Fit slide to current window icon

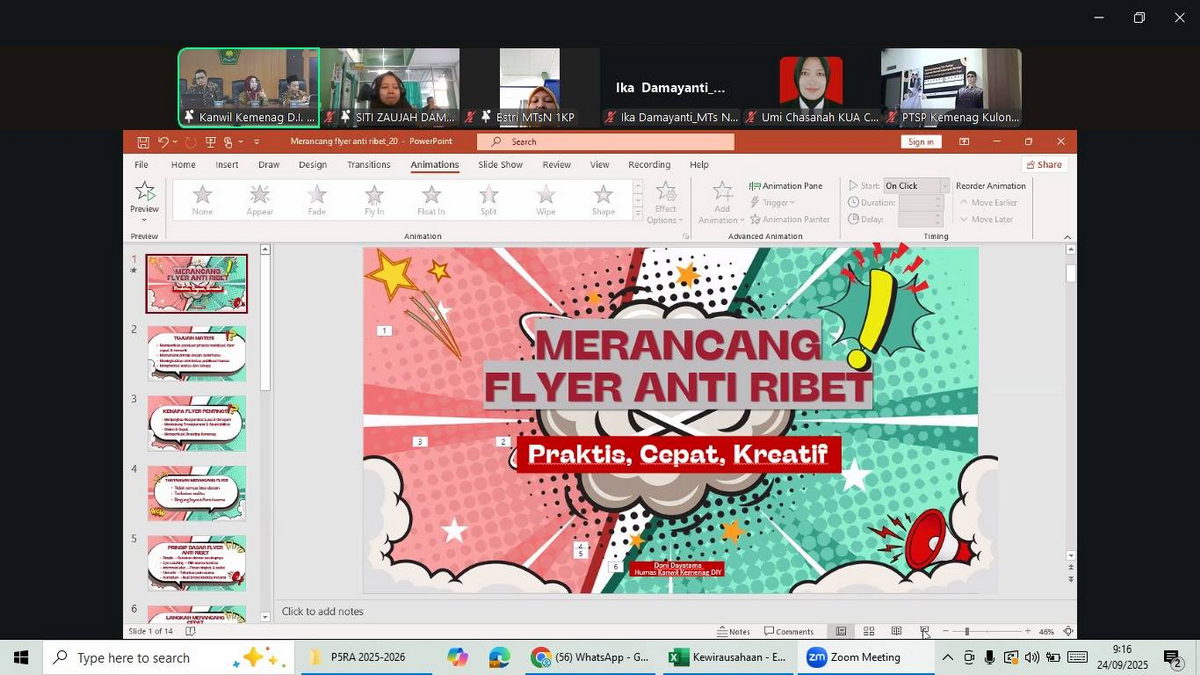pyautogui.click(x=1068, y=631)
